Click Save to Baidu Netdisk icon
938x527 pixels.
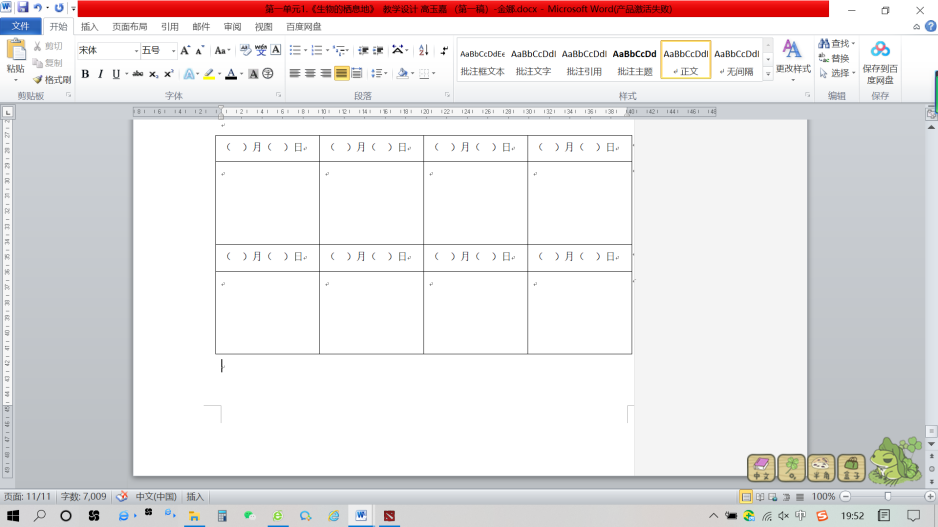click(x=880, y=60)
